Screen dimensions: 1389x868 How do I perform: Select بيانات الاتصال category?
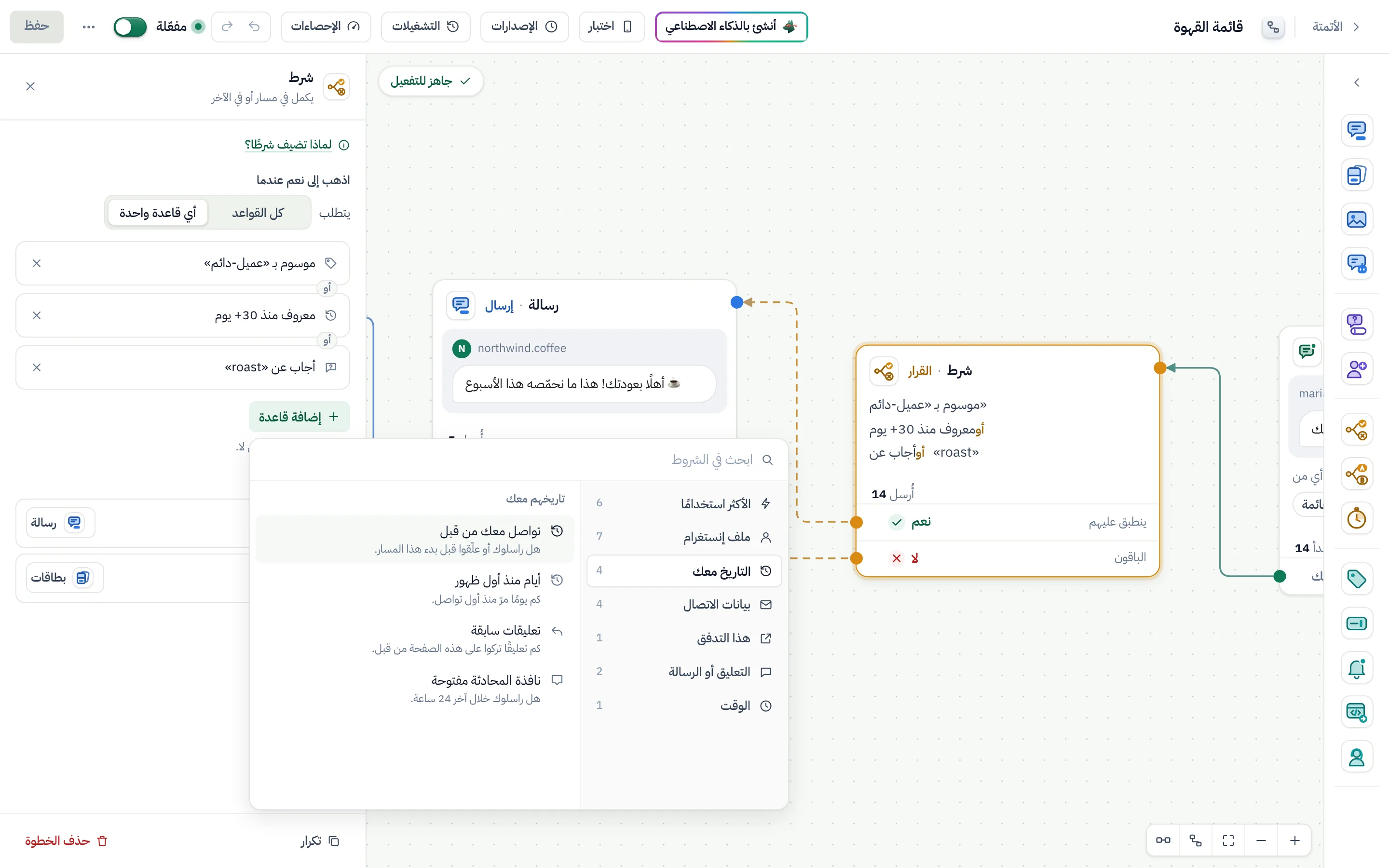(684, 605)
